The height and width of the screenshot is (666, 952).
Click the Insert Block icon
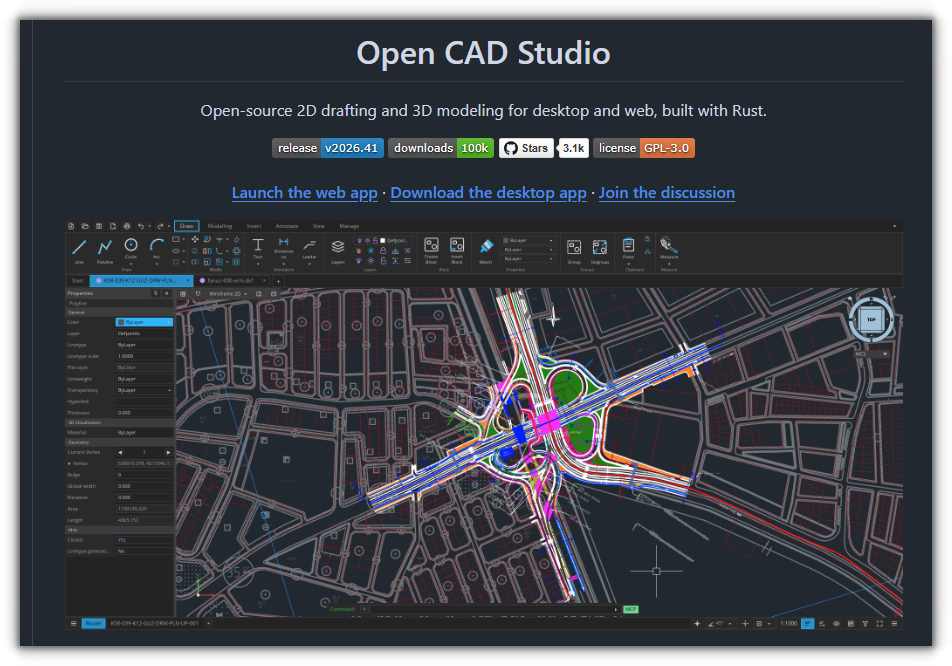[x=457, y=245]
